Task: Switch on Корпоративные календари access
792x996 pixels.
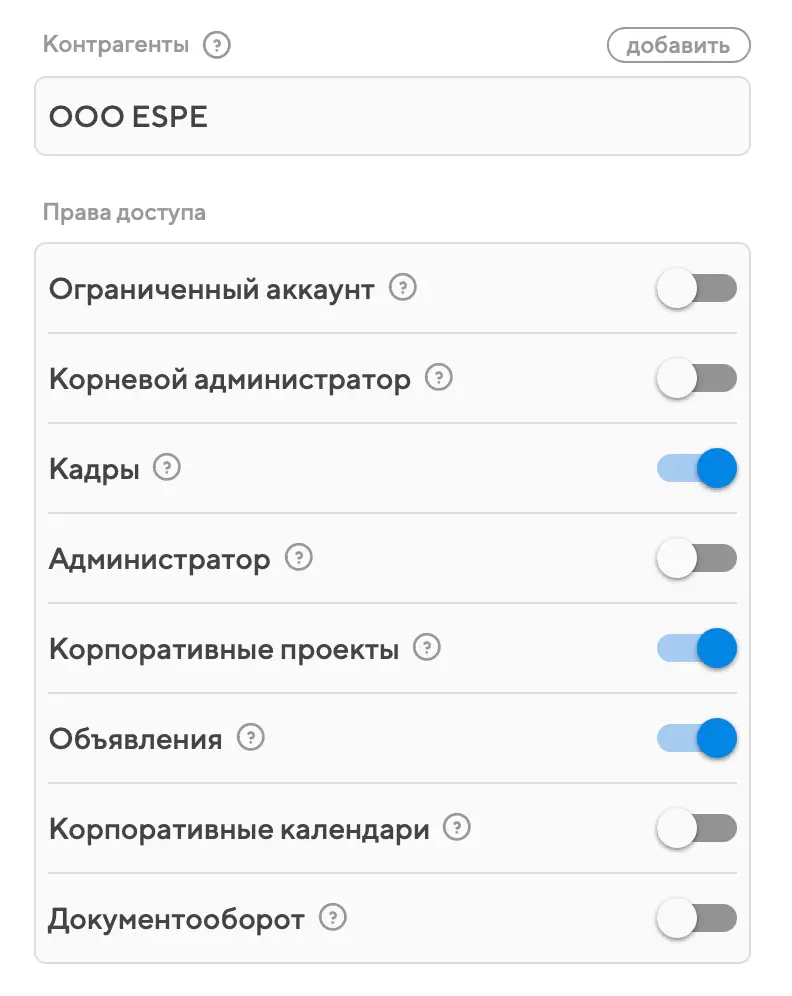Action: pos(696,828)
